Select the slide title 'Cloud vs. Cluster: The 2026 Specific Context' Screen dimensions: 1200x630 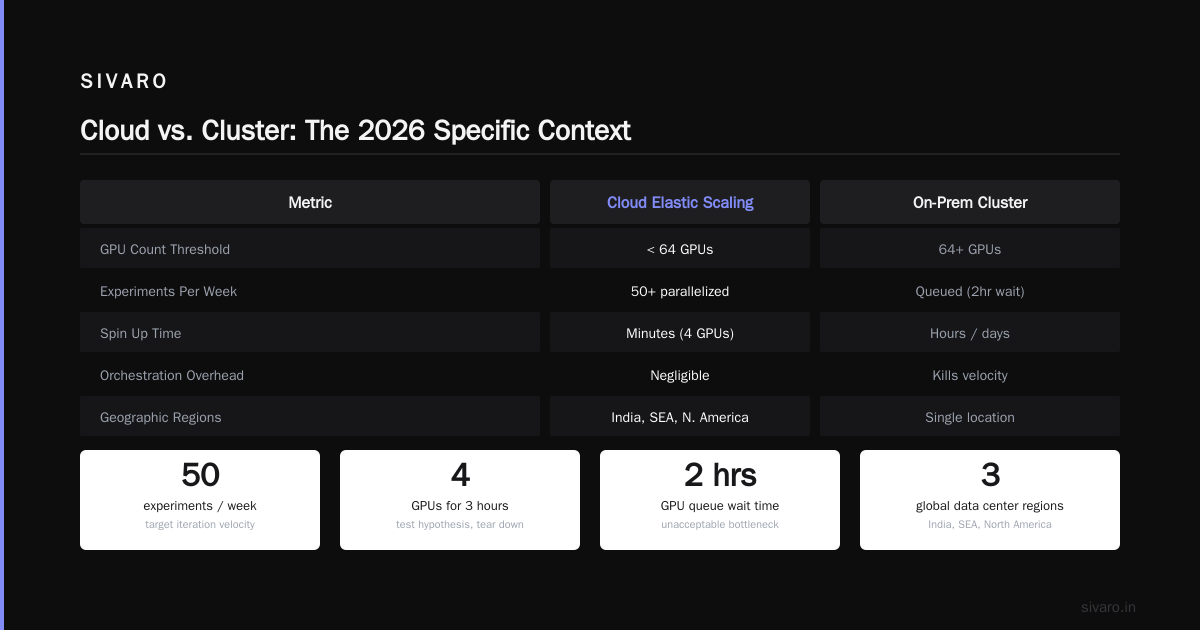(x=355, y=131)
